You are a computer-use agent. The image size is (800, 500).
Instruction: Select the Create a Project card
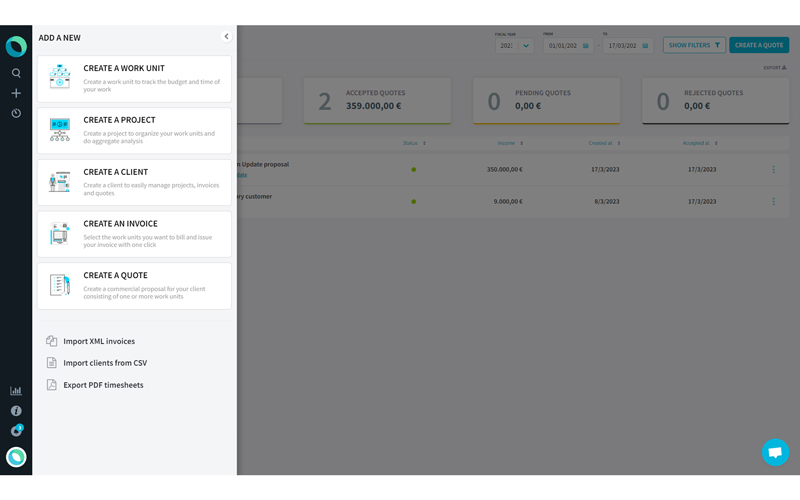pyautogui.click(x=134, y=131)
